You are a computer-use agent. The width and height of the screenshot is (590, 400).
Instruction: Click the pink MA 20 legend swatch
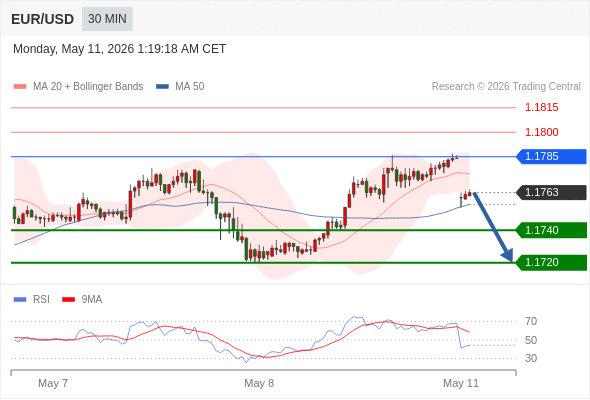[x=20, y=87]
